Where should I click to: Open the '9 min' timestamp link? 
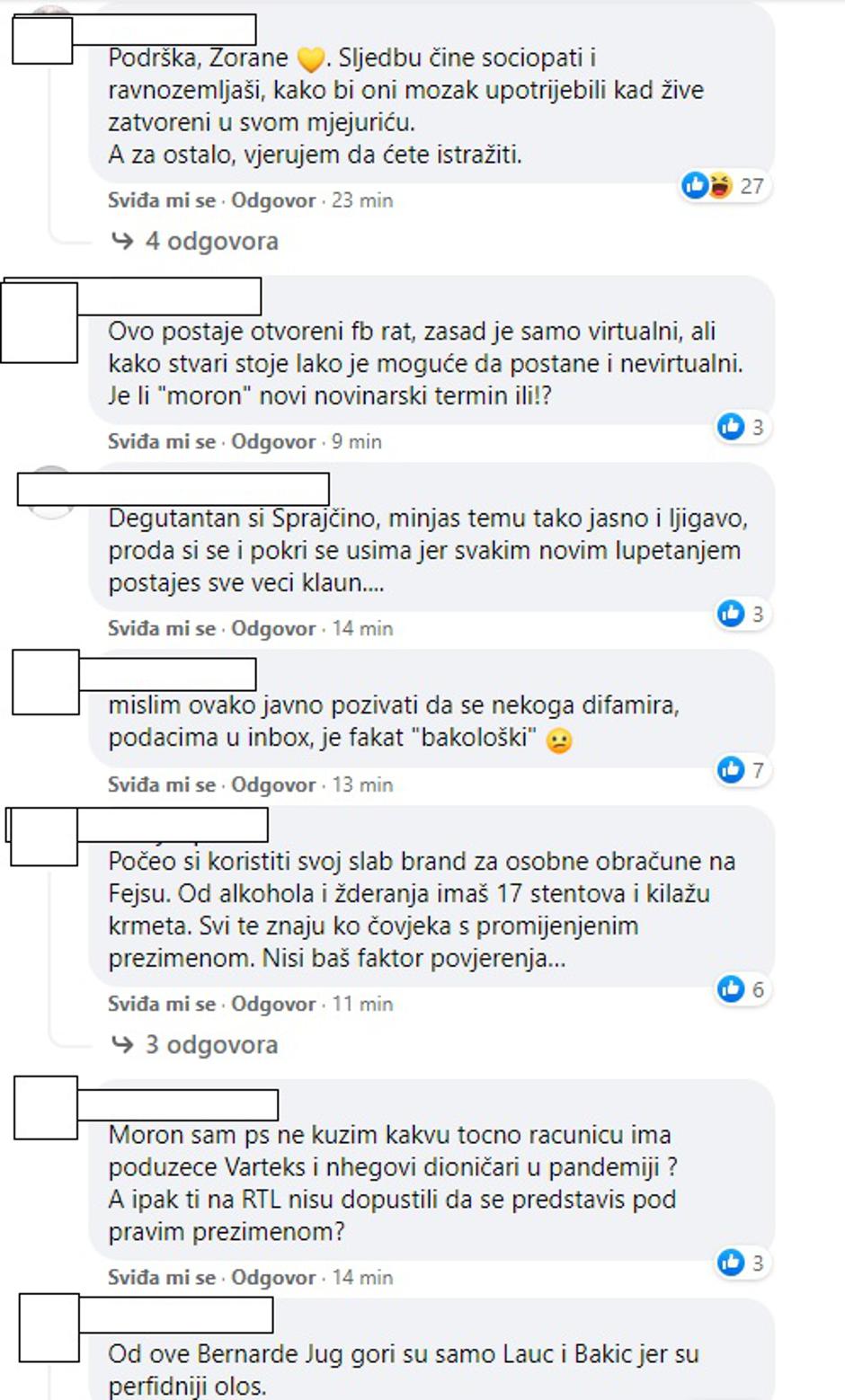pos(357,441)
